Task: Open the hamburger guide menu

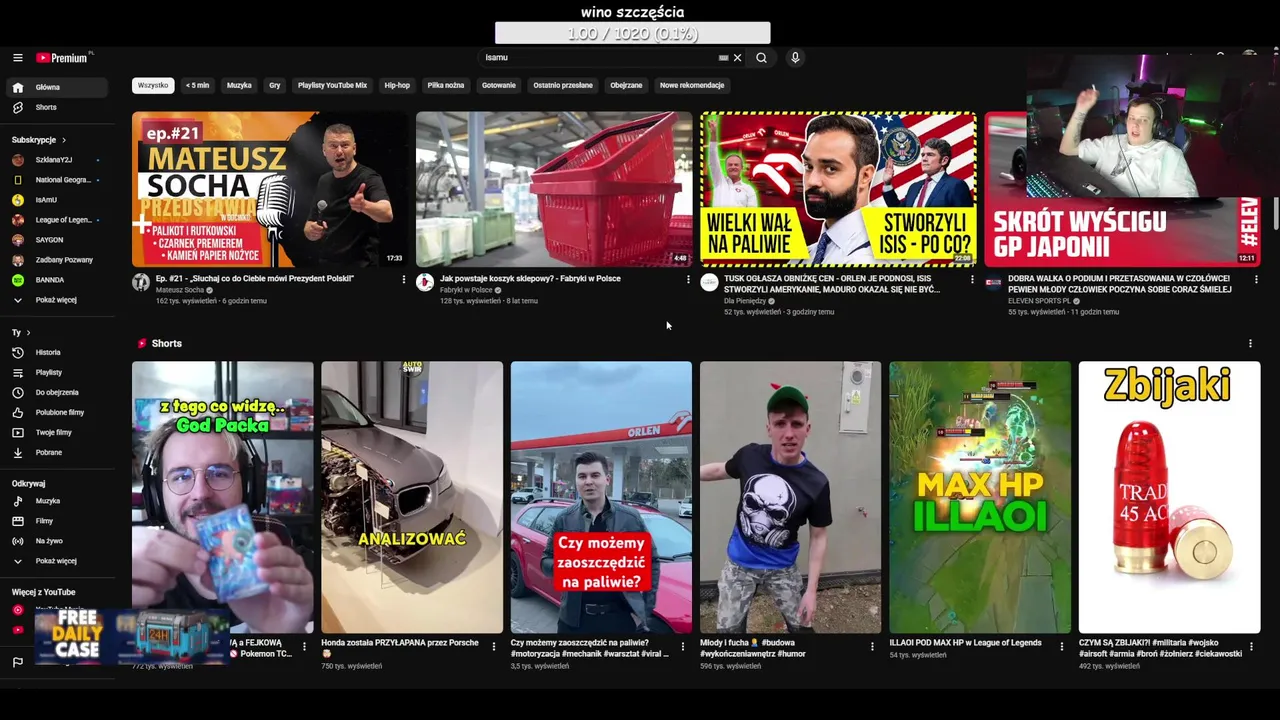Action: point(17,58)
